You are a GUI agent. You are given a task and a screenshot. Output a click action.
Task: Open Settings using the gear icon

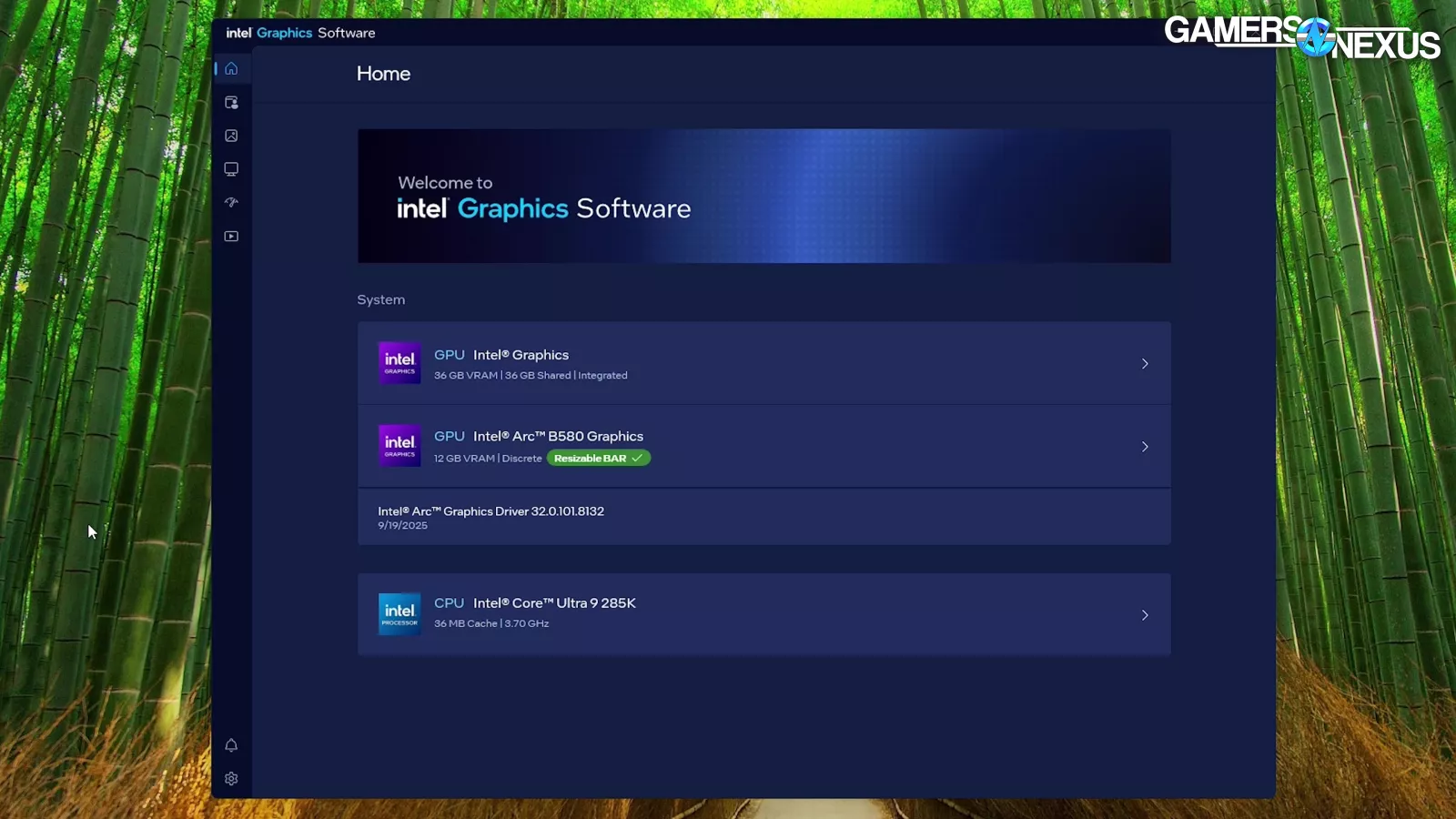(x=231, y=779)
